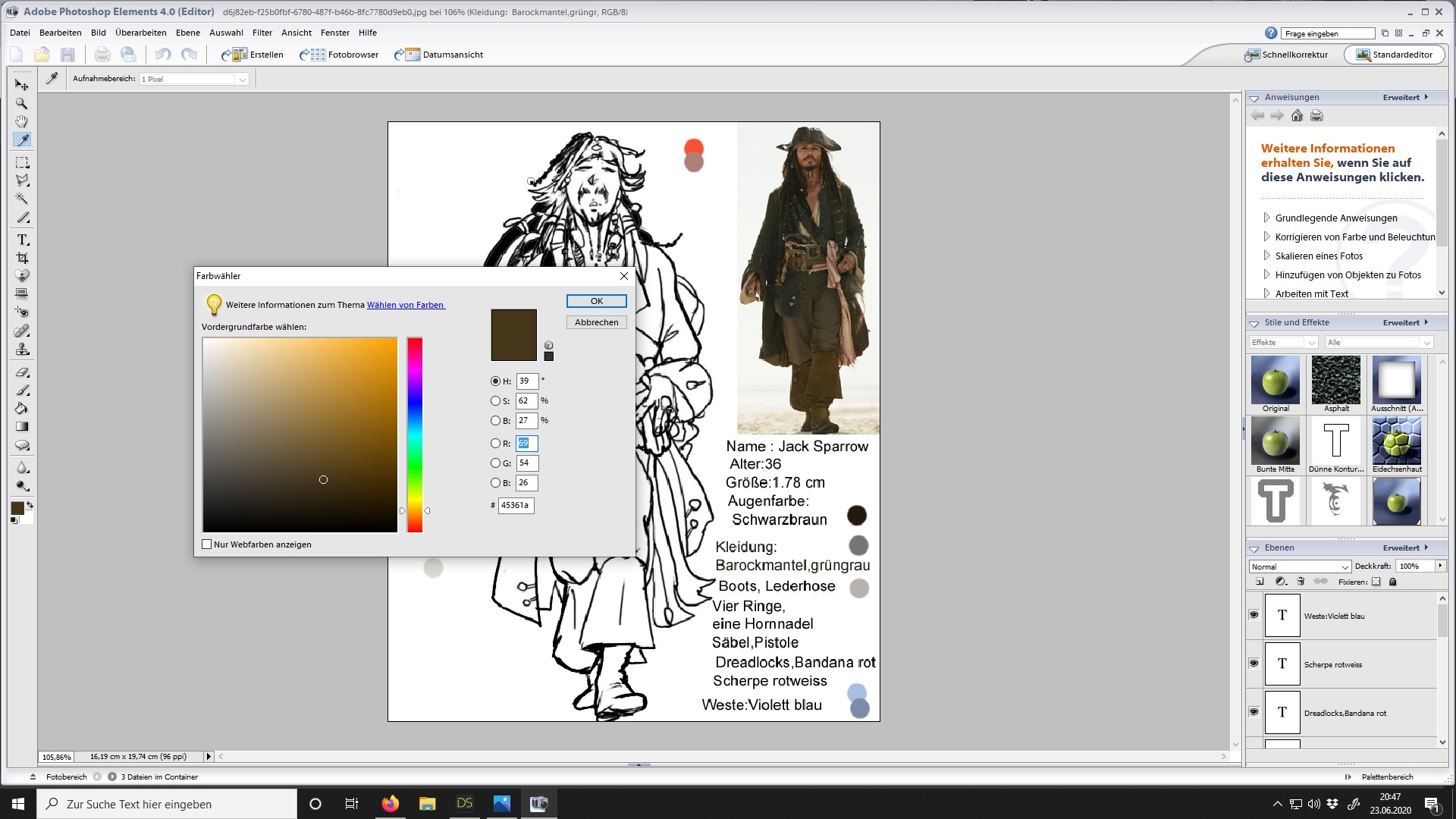Select the S saturation radio button
Image resolution: width=1456 pixels, height=819 pixels.
tap(495, 401)
